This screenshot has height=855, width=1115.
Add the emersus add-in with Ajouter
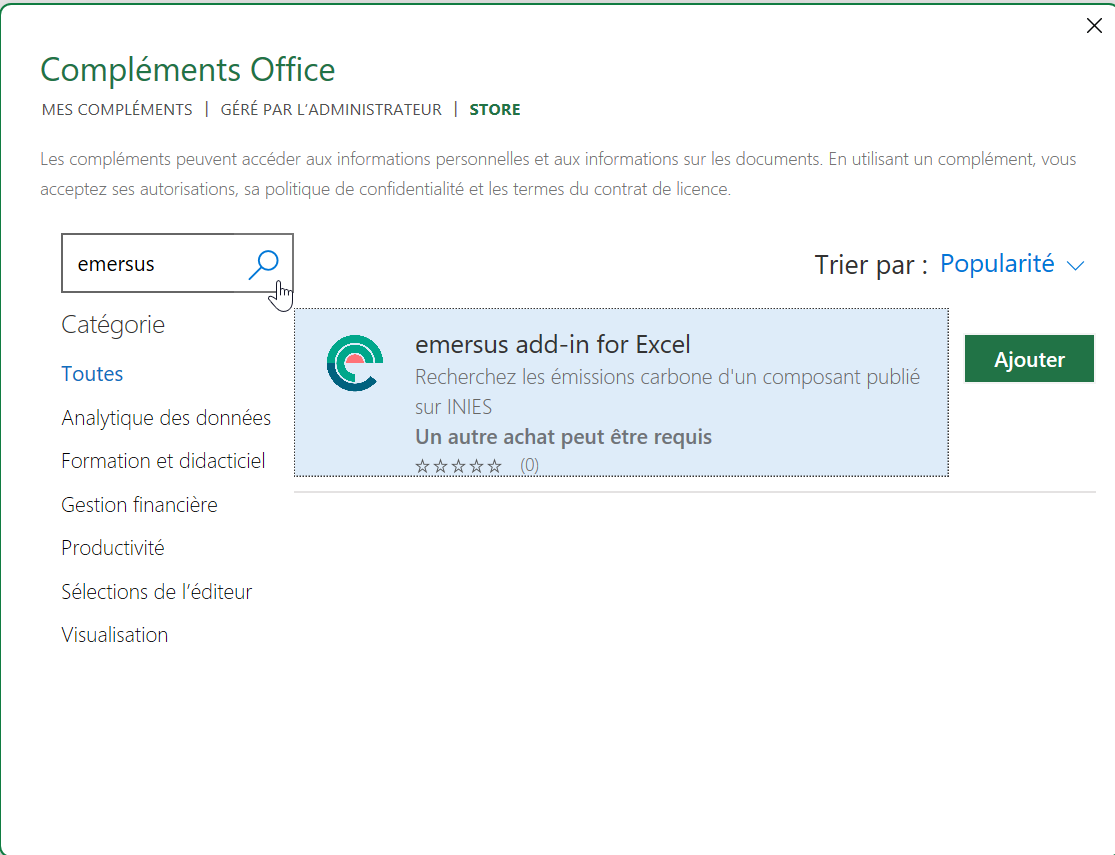click(1029, 359)
